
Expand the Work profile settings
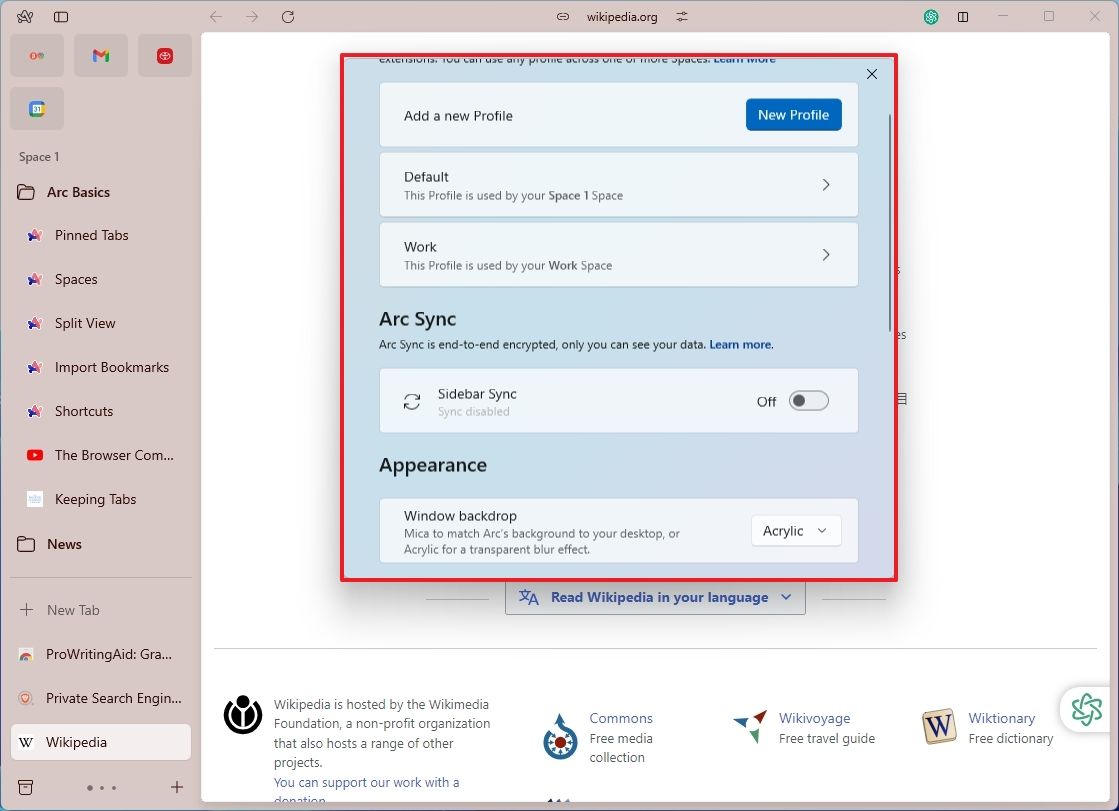tap(826, 254)
